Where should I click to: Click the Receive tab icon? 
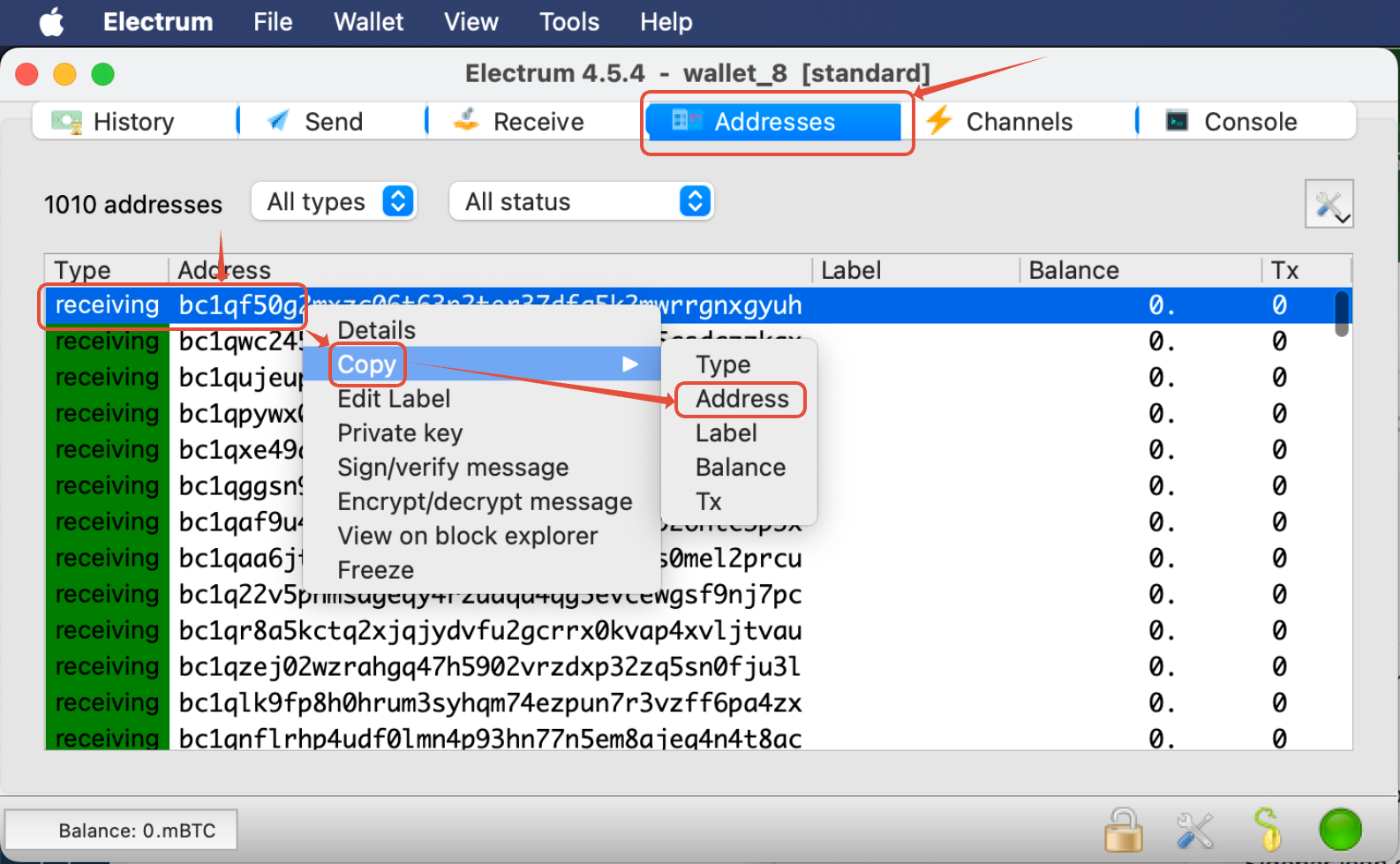[466, 119]
